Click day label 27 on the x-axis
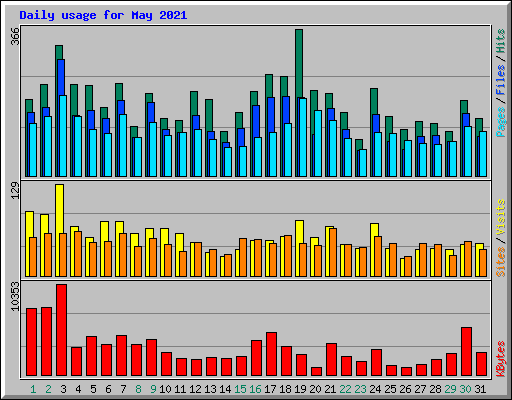This screenshot has height=400, width=512. pyautogui.click(x=420, y=389)
